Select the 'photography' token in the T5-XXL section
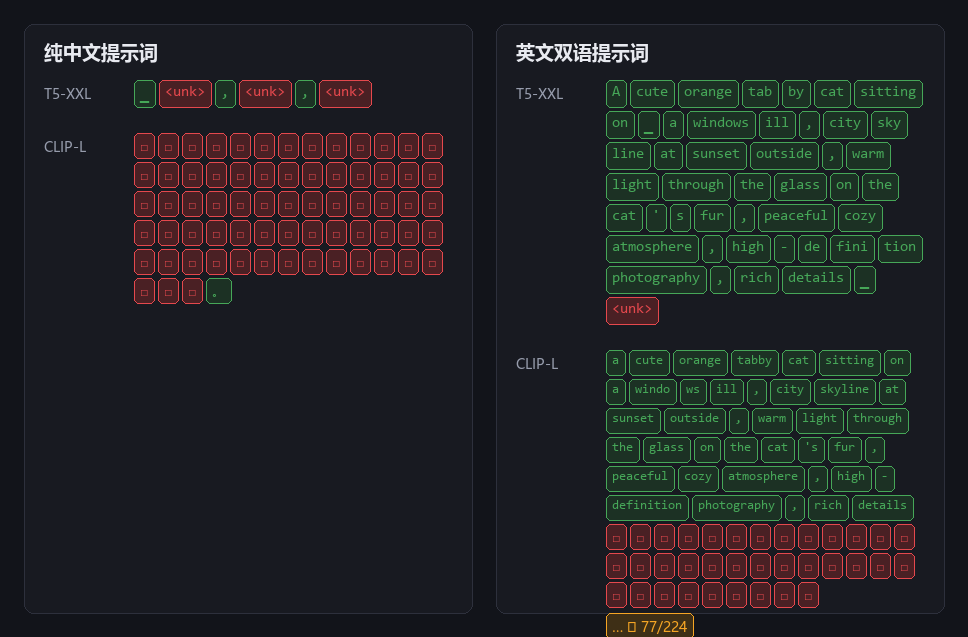Image resolution: width=968 pixels, height=637 pixels. pyautogui.click(x=656, y=280)
